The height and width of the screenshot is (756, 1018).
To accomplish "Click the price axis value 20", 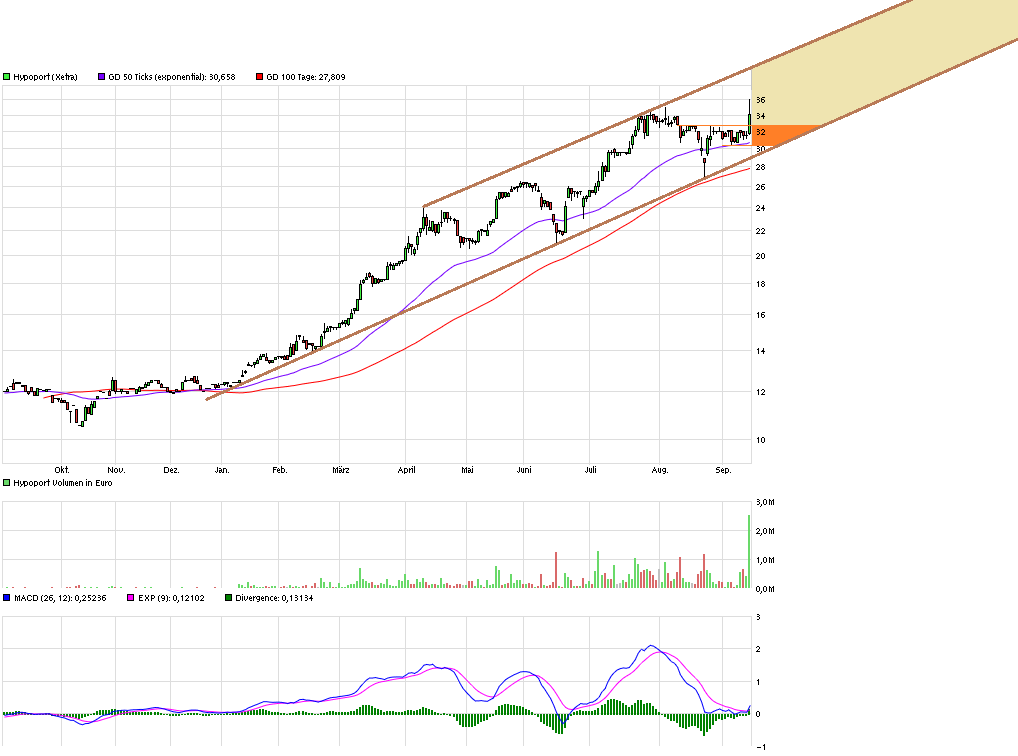I will pyautogui.click(x=760, y=256).
